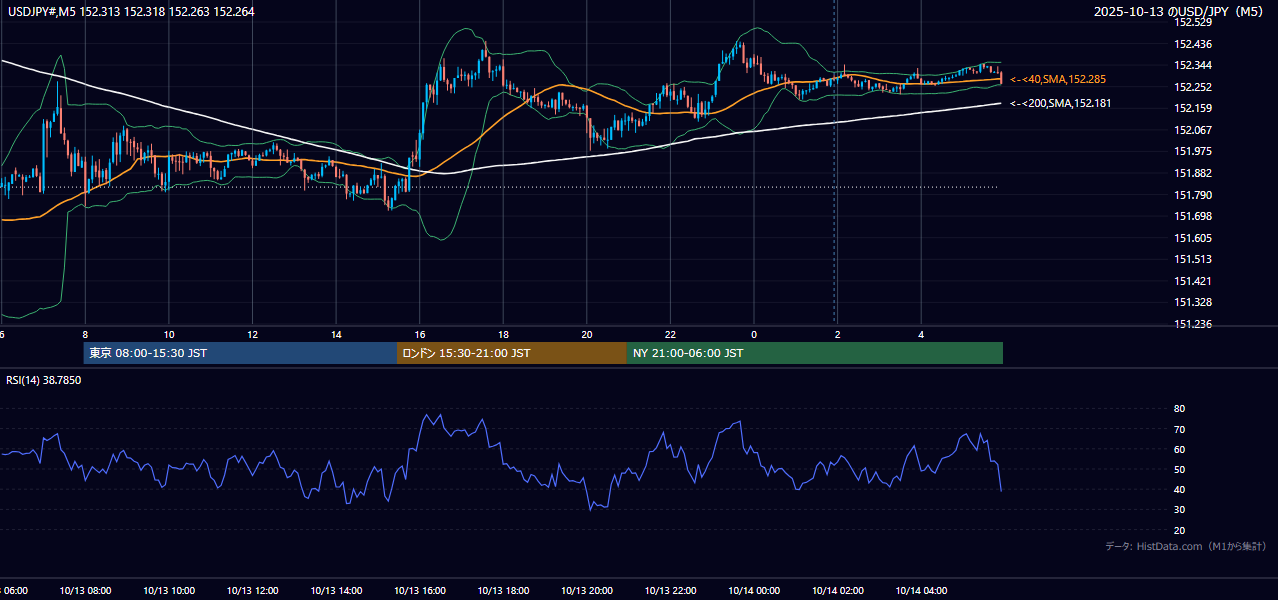The height and width of the screenshot is (600, 1278).
Task: Click the データ: HistData.com credit text
Action: [1185, 546]
